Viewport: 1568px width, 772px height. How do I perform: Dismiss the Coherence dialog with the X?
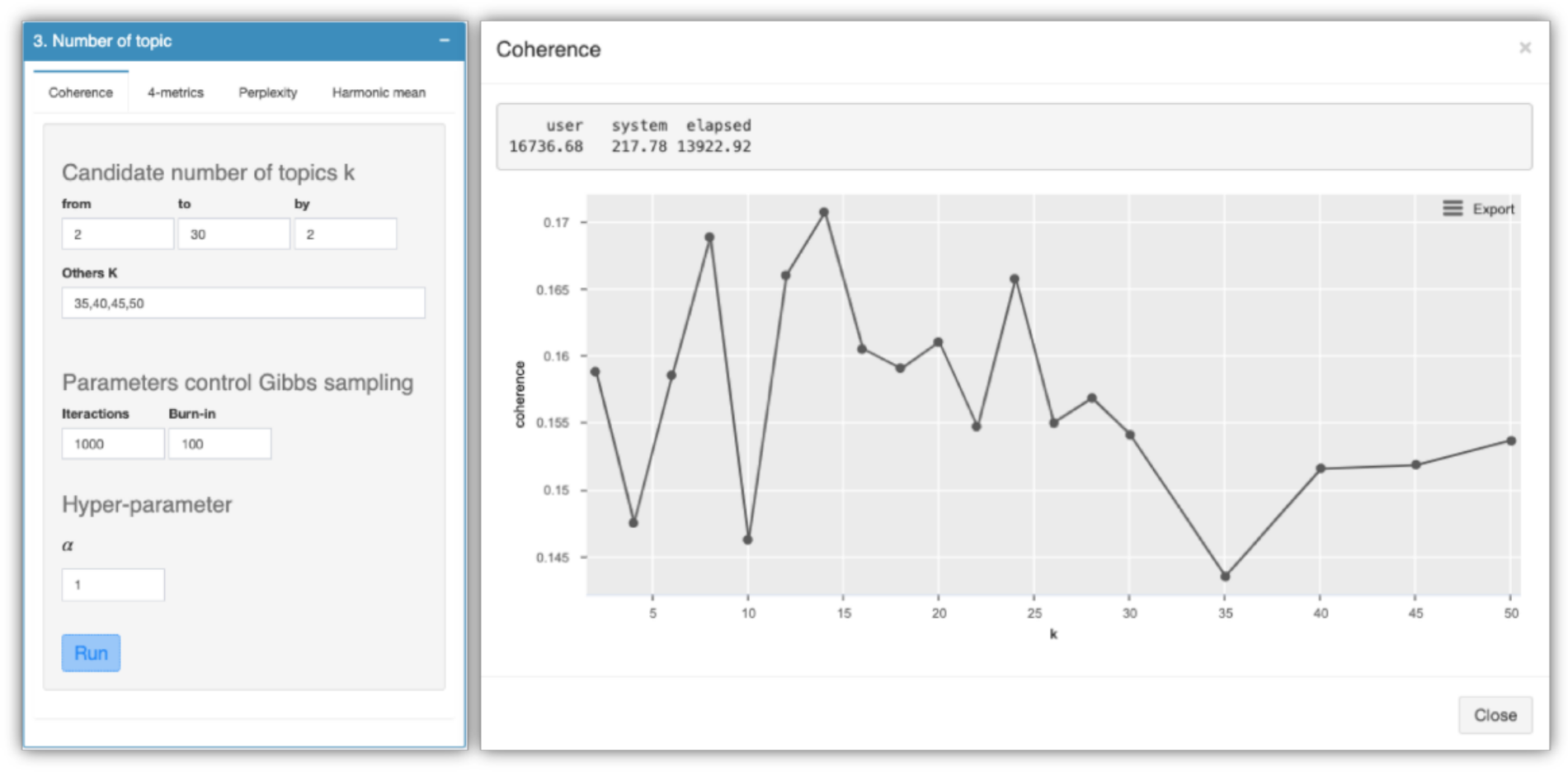(x=1525, y=48)
